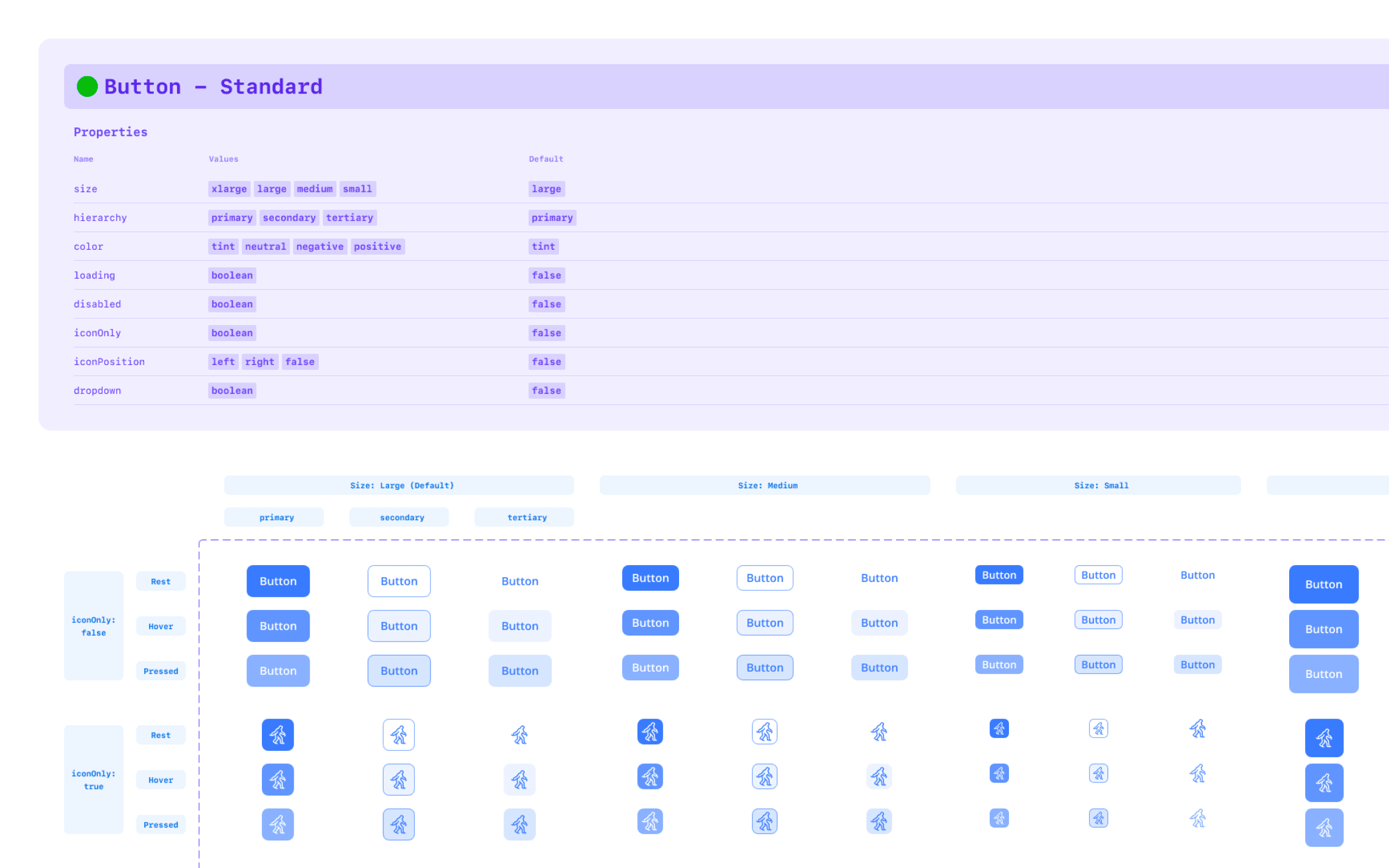Click medium secondary icon-only button in pressed state
This screenshot has width=1389, height=868.
tap(764, 821)
